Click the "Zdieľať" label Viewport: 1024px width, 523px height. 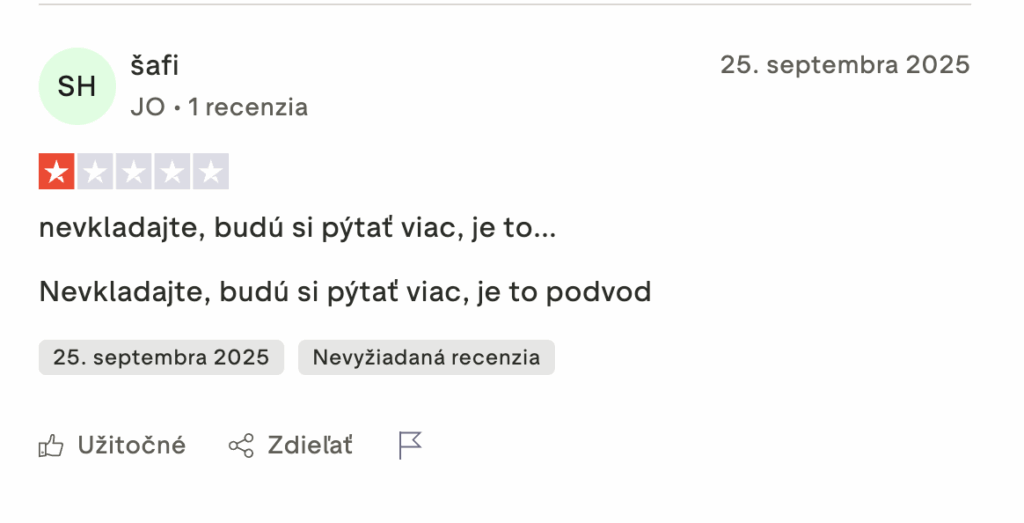click(310, 446)
